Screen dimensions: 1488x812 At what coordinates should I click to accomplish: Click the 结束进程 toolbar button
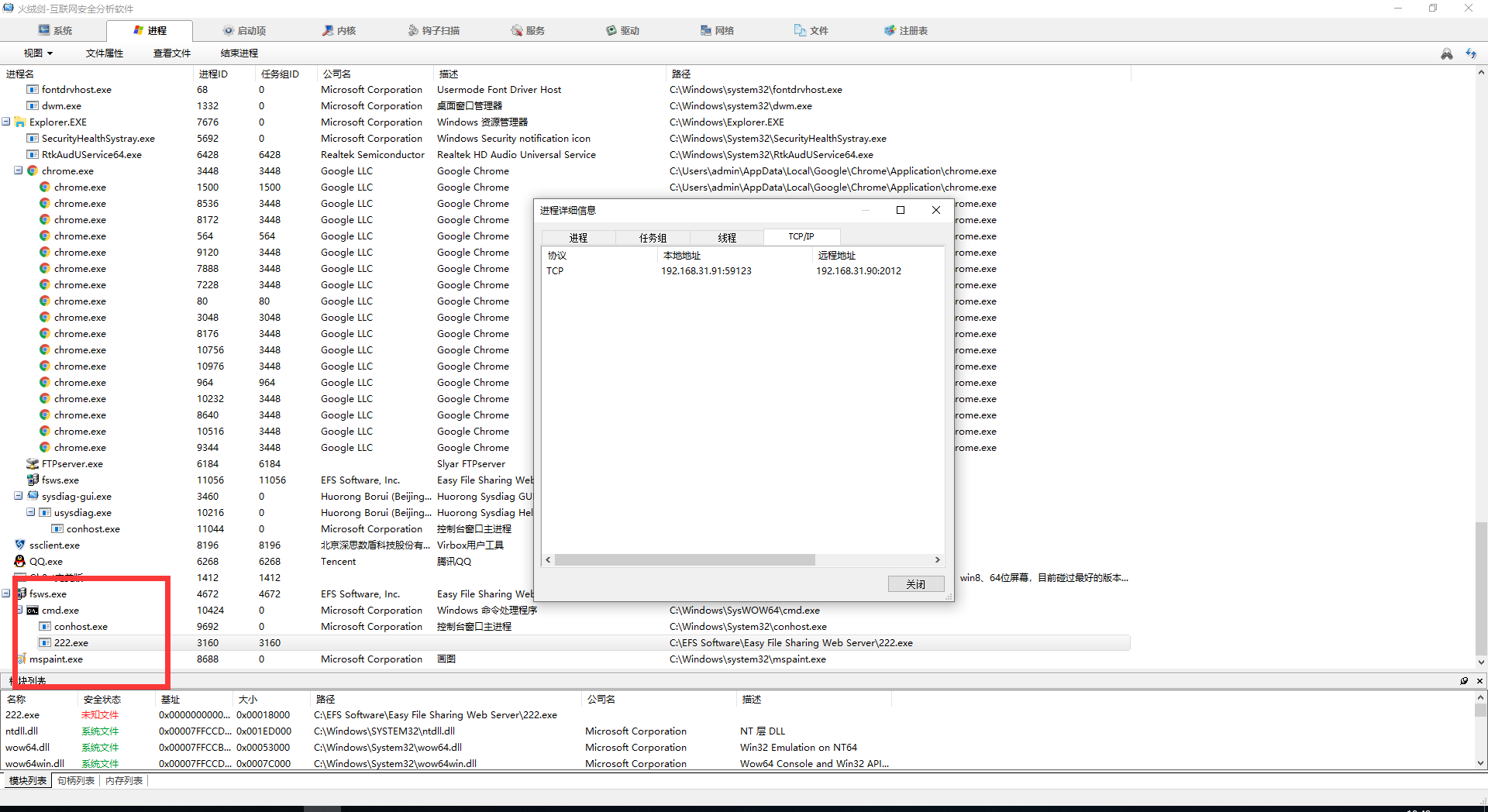(239, 53)
